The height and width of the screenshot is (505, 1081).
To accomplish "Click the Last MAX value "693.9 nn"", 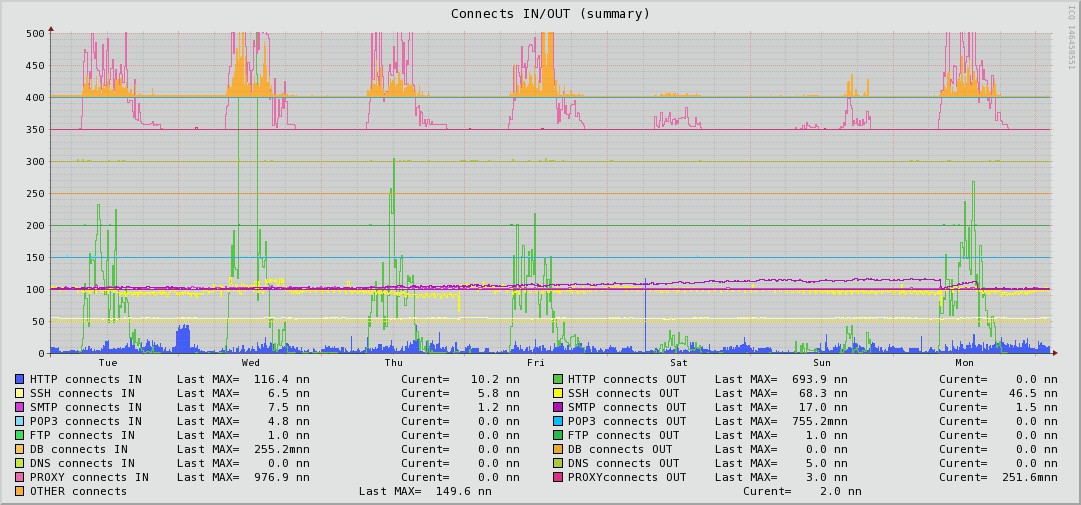I will click(820, 380).
